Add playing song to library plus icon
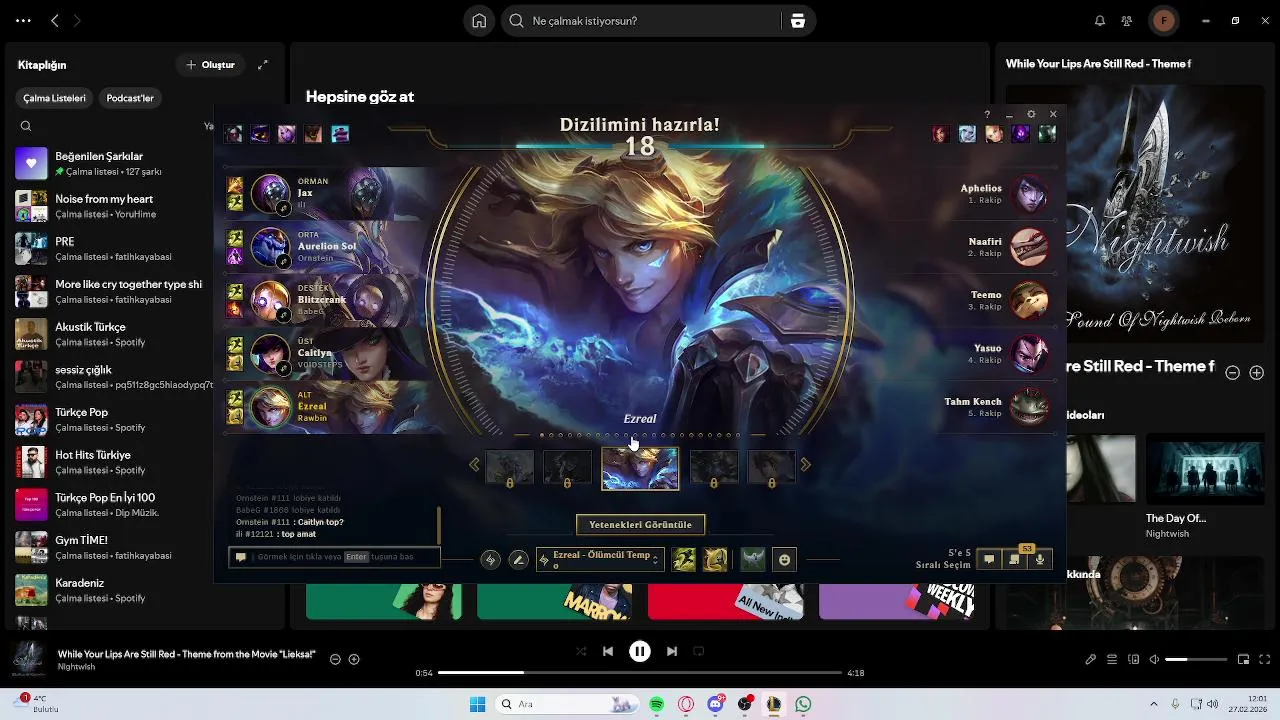1280x720 pixels. (354, 659)
